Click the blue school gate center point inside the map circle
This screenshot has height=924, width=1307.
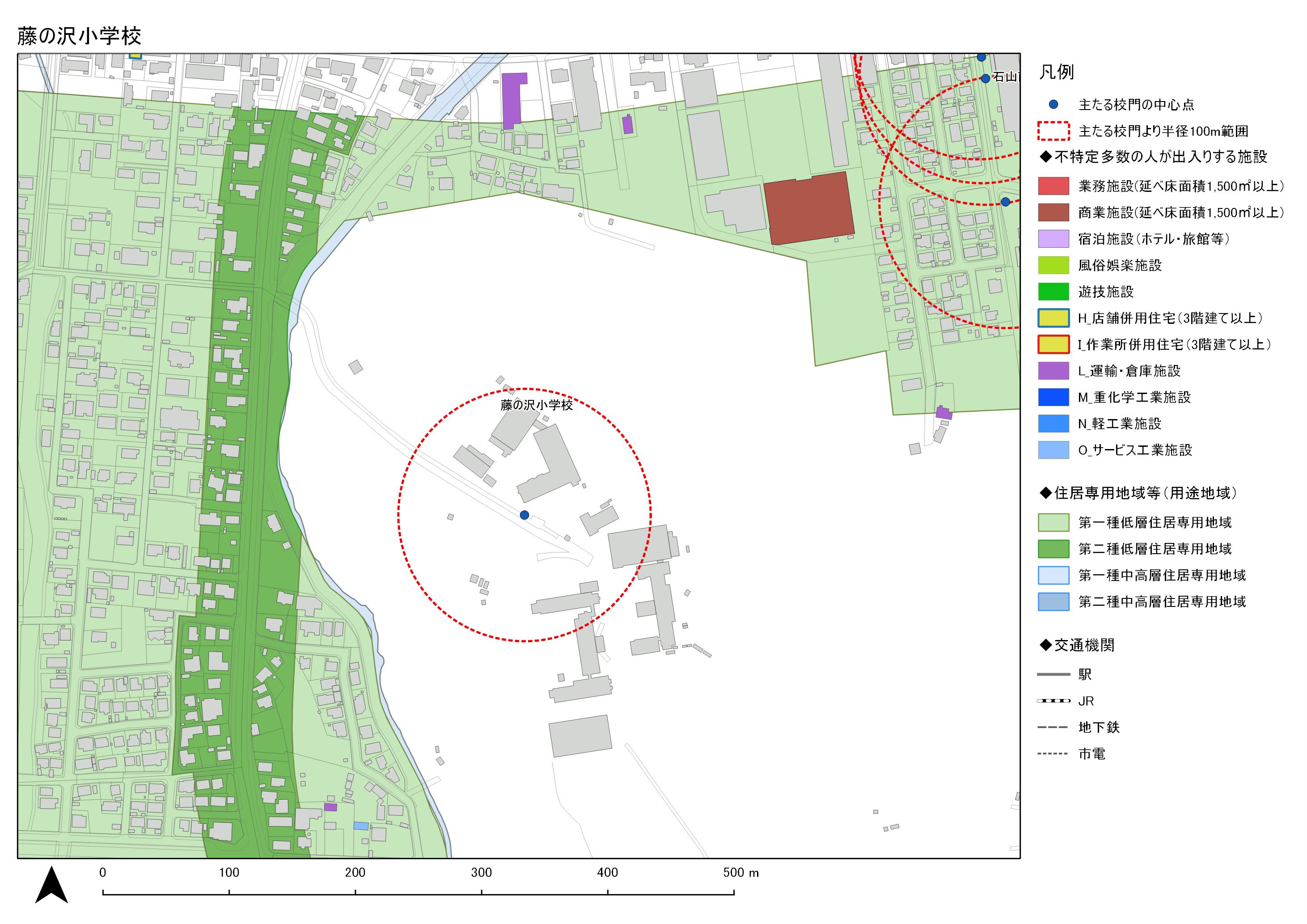pos(524,515)
